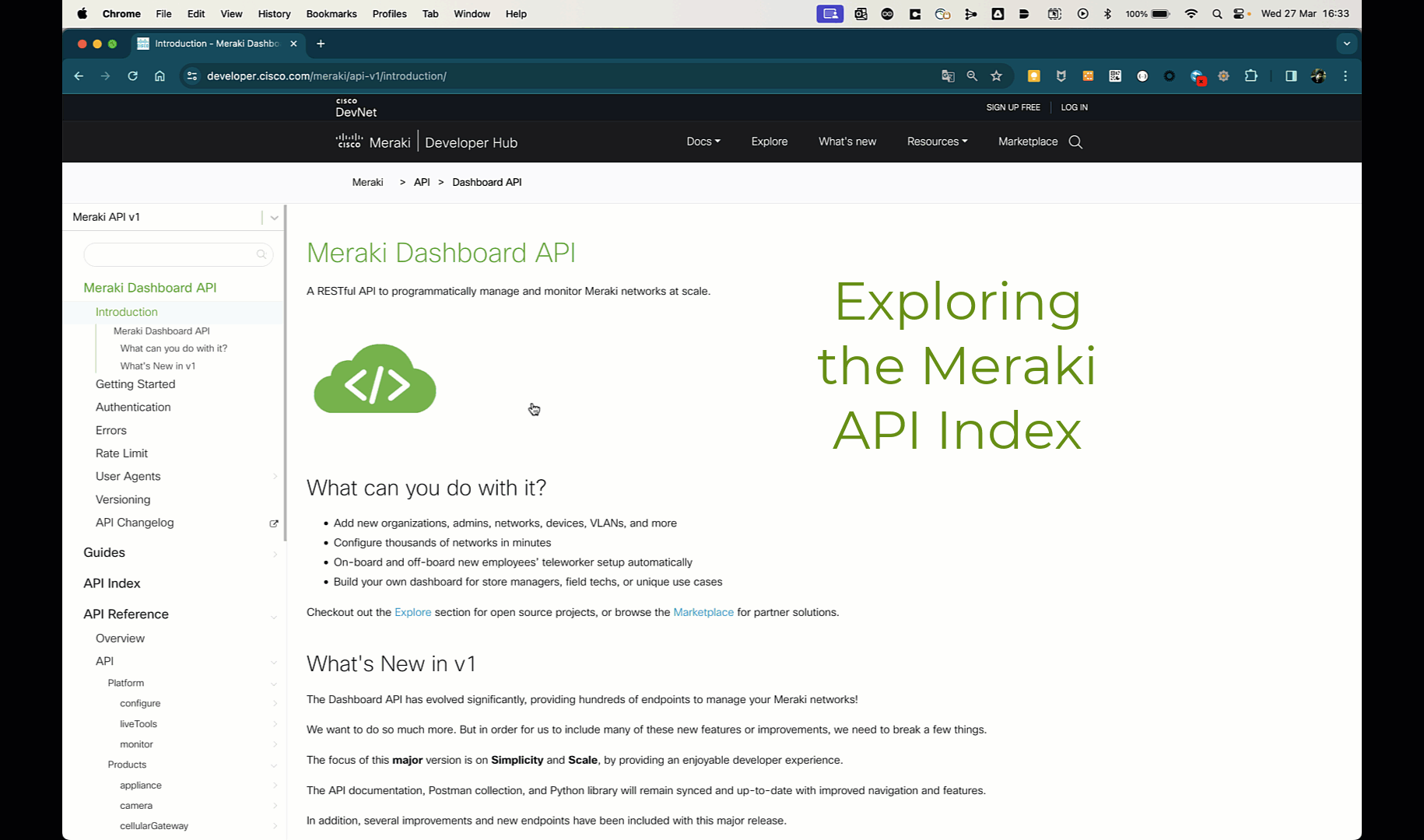Open the Docs dropdown menu

(702, 142)
